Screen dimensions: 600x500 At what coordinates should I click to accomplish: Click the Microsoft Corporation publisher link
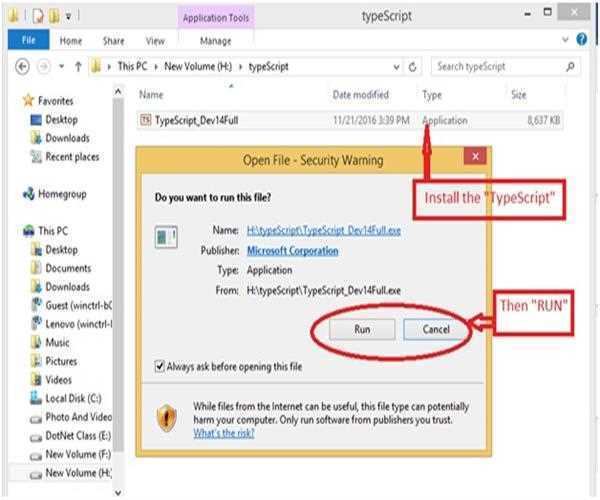(x=292, y=251)
